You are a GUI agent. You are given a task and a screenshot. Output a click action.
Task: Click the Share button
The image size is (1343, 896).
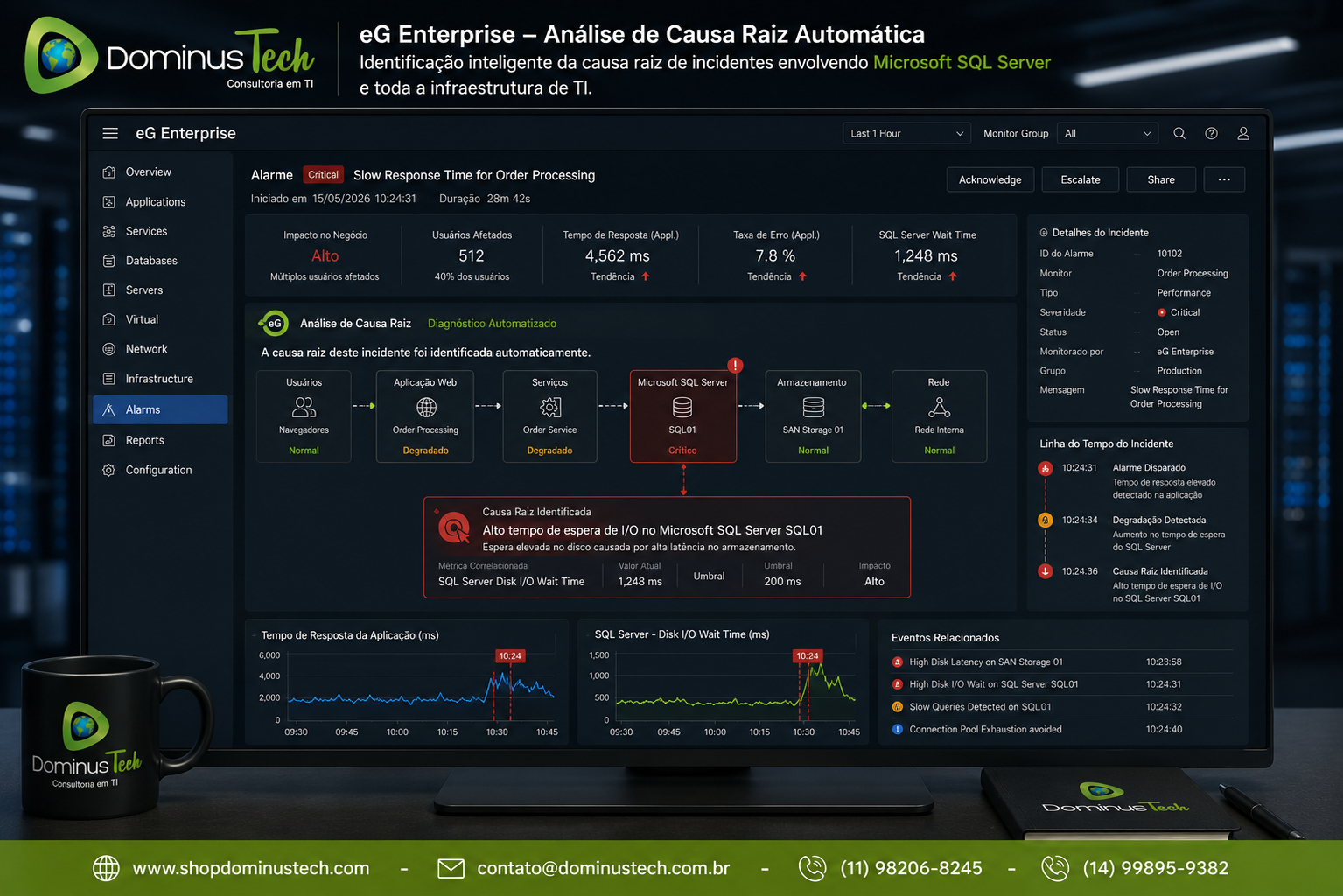[1161, 179]
